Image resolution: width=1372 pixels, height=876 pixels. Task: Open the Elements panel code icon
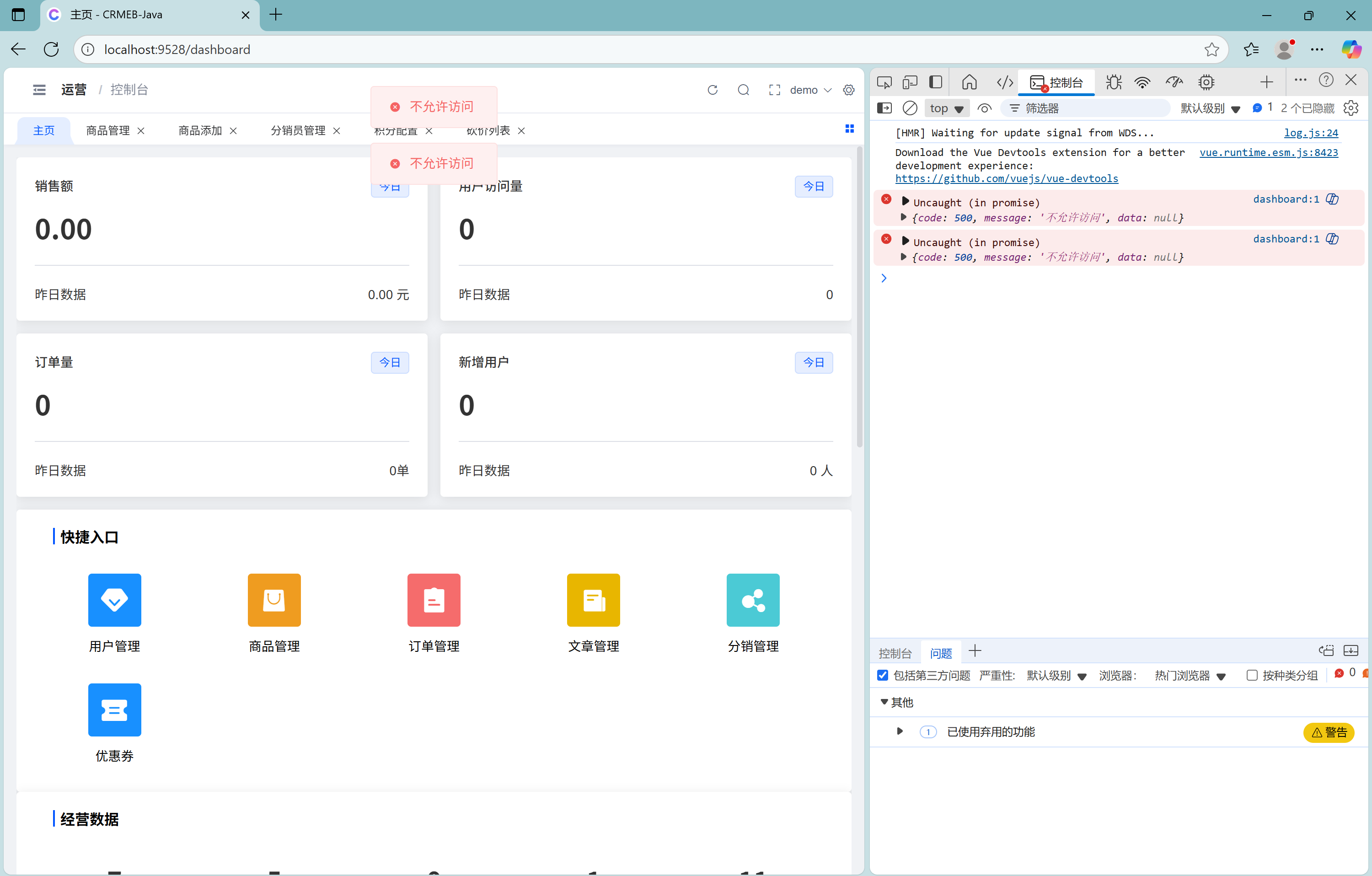(x=1004, y=82)
